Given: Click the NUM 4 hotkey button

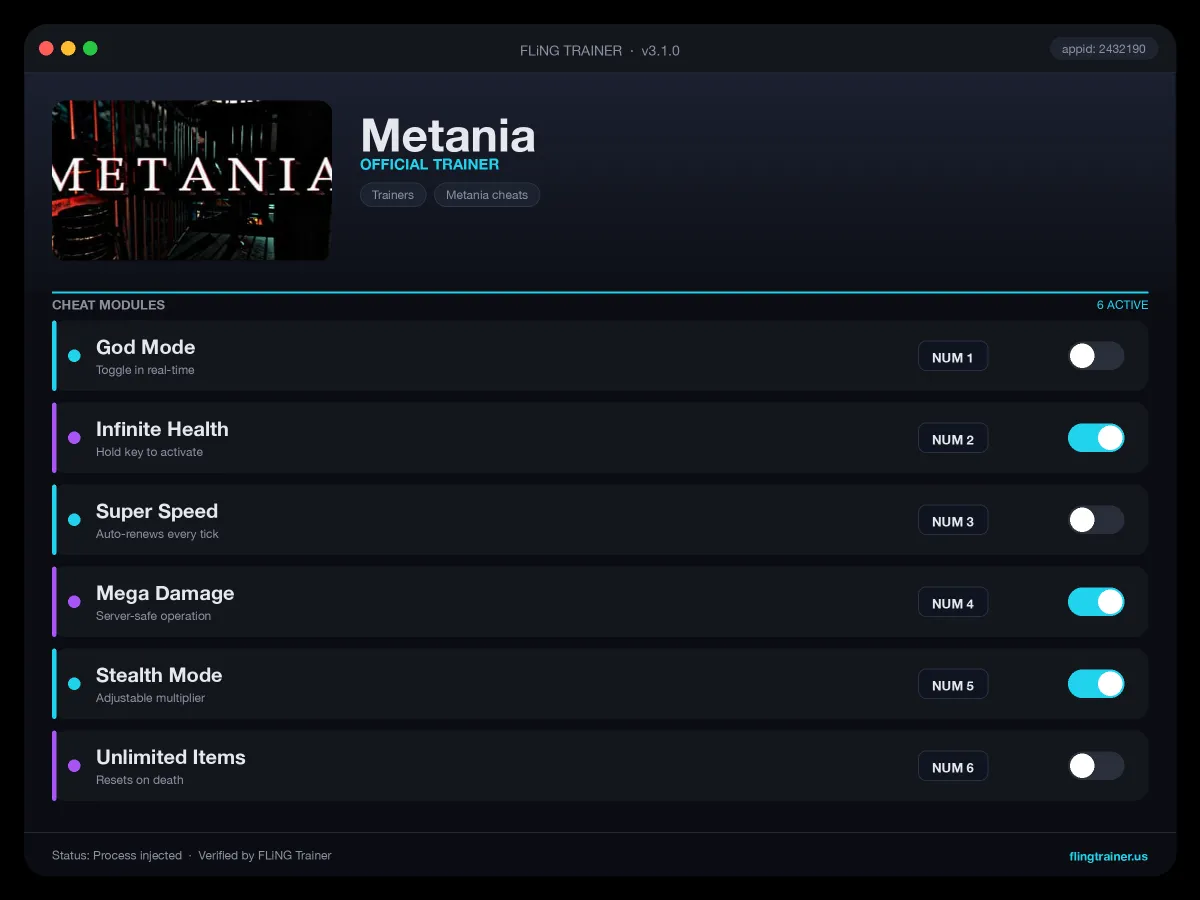Looking at the screenshot, I should pyautogui.click(x=953, y=603).
